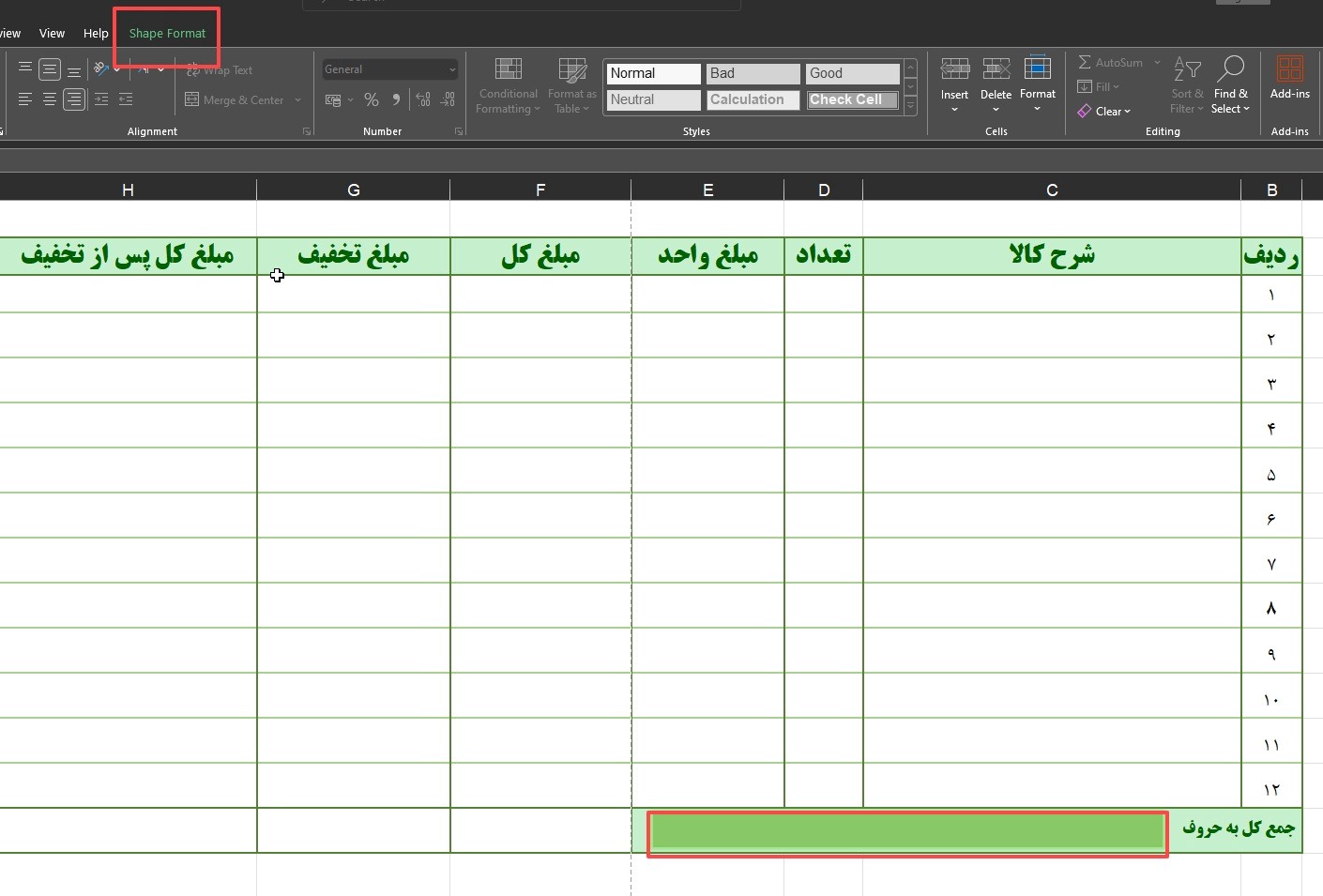Open the Fill dropdown
This screenshot has width=1323, height=896.
(x=1098, y=86)
